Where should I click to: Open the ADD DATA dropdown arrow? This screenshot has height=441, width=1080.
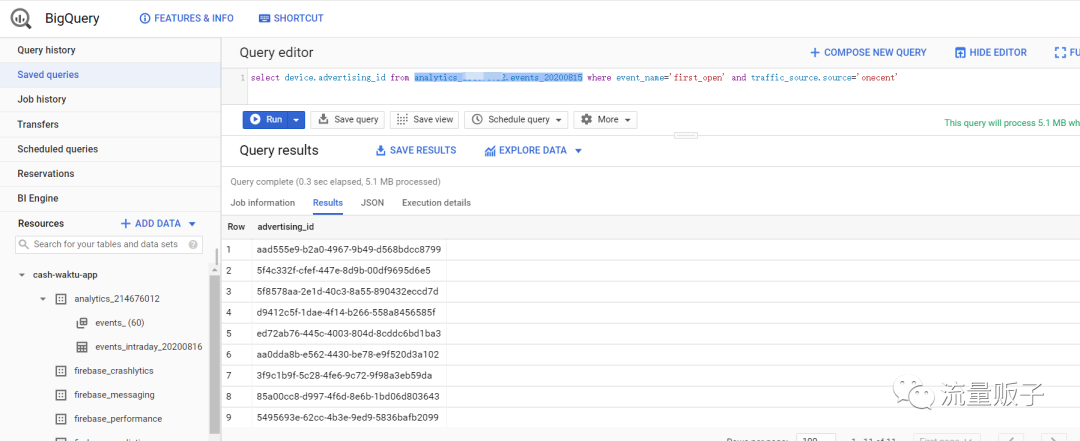[x=192, y=224]
